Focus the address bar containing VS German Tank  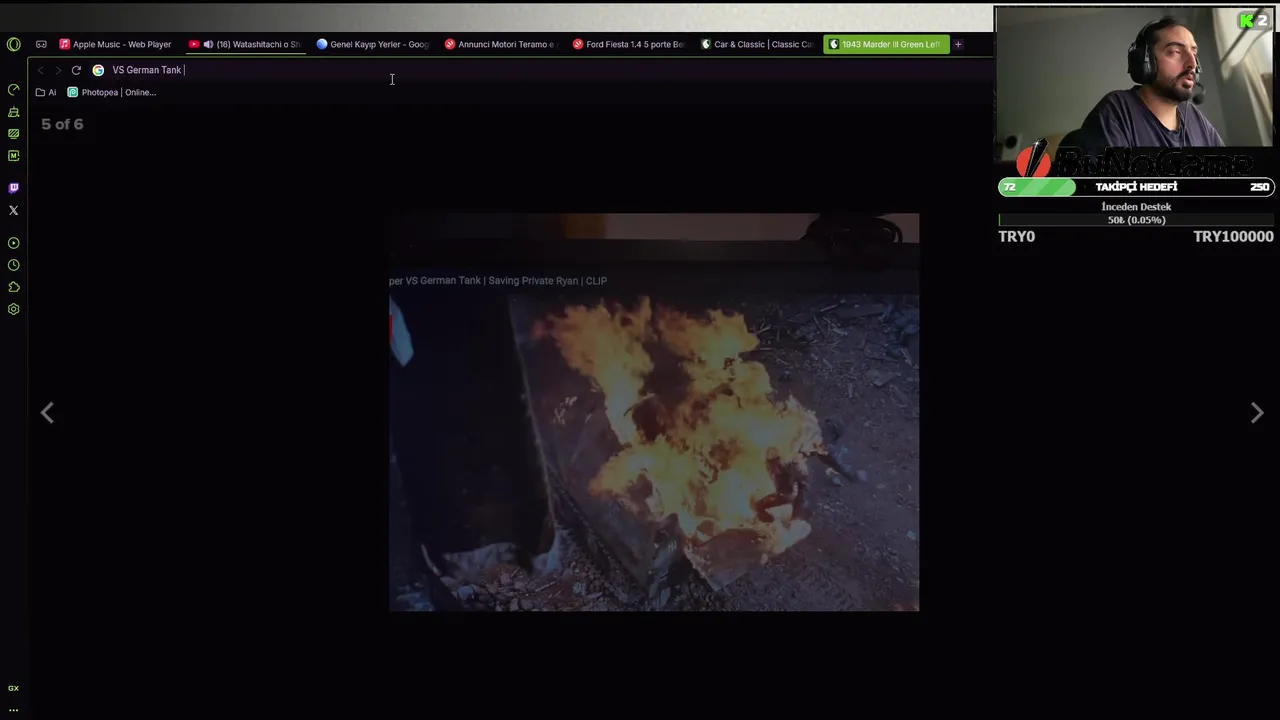540,70
